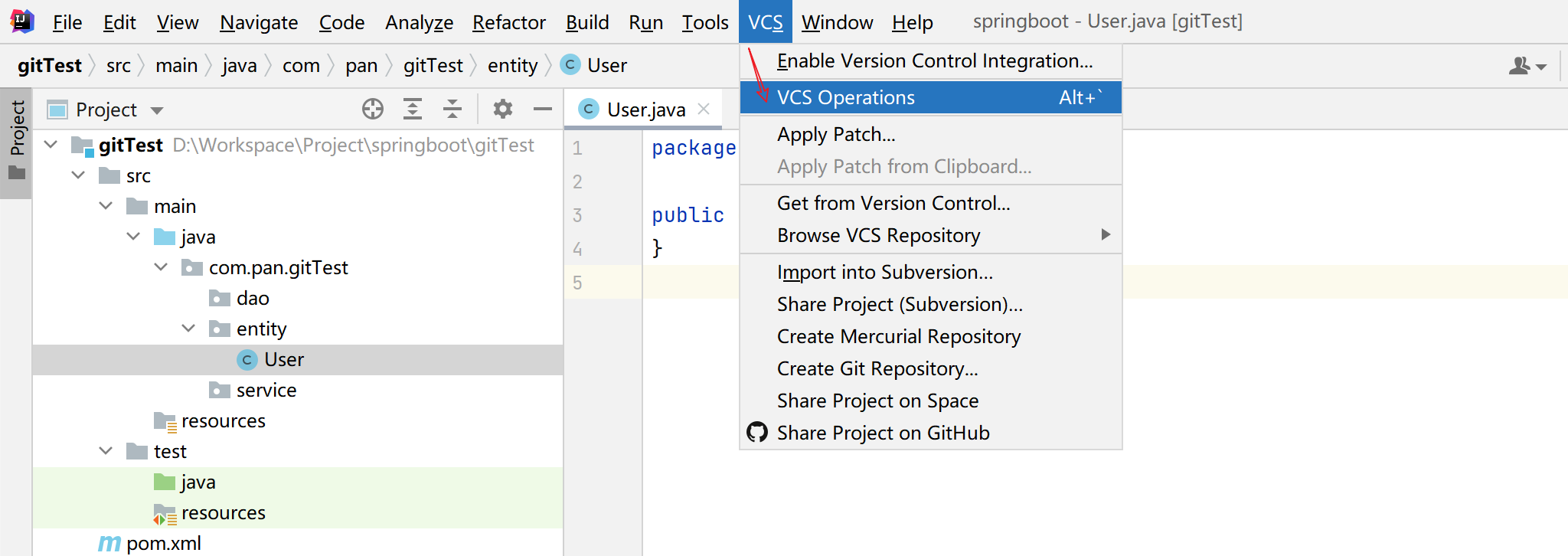The width and height of the screenshot is (1568, 556).
Task: Hide the Project panel with minus icon
Action: click(543, 110)
